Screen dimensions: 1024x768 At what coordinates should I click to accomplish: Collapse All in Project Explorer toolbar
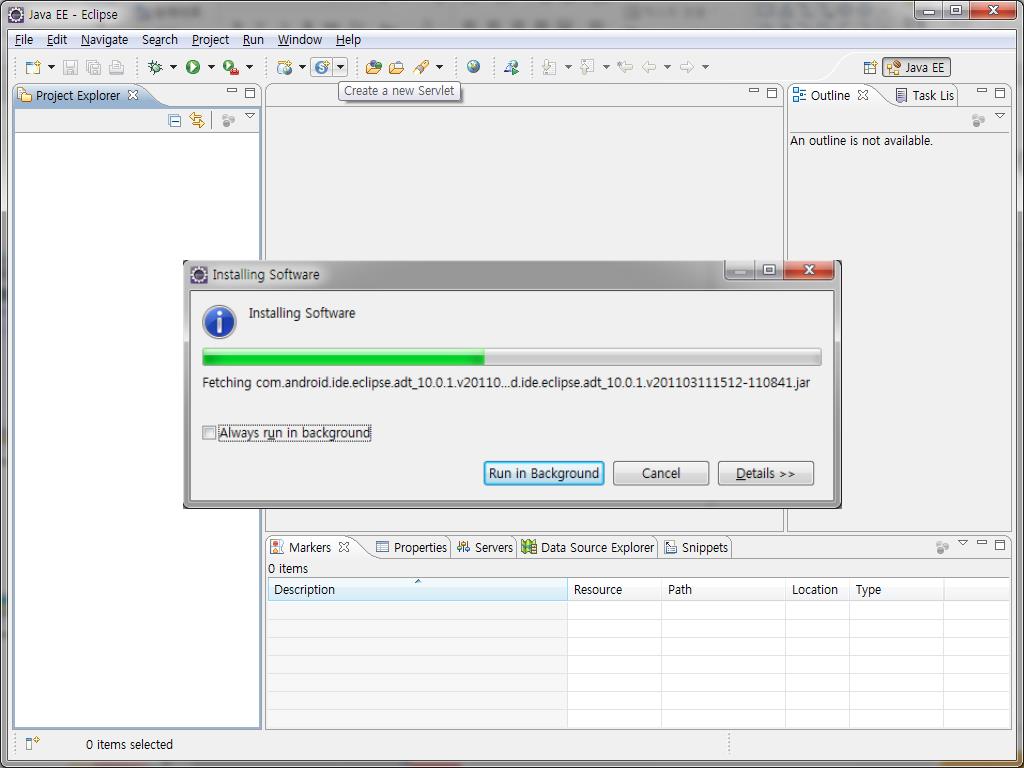tap(174, 120)
